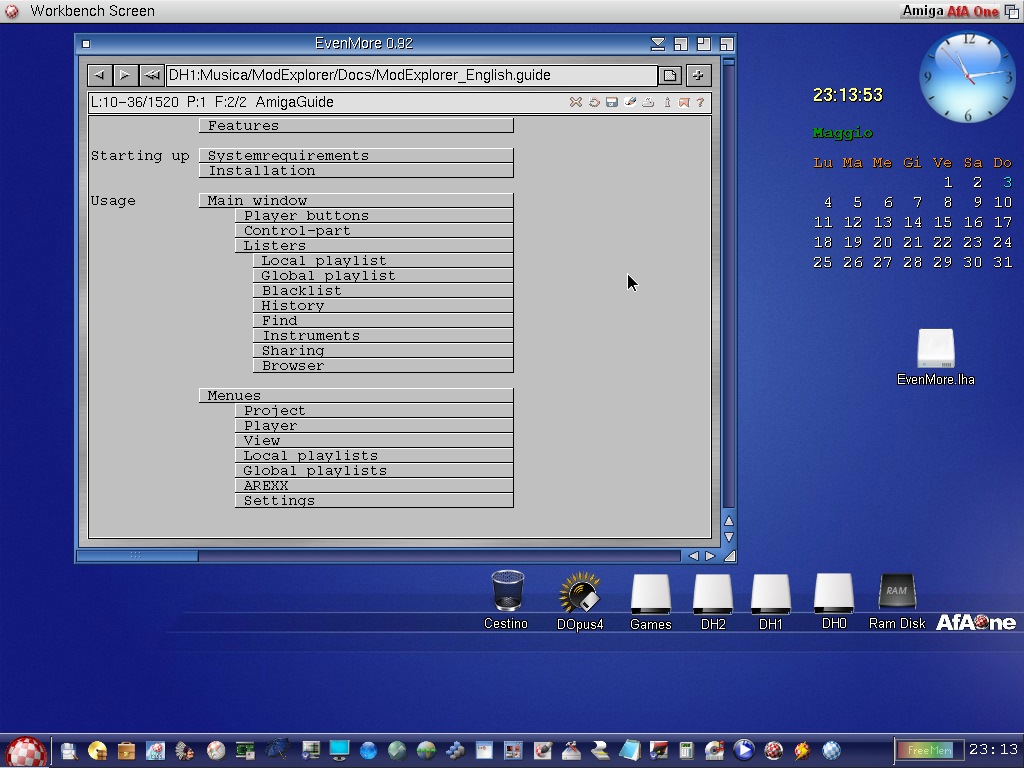Open the DOpus4 desktop icon
Screen dimensions: 1024x768
point(580,594)
